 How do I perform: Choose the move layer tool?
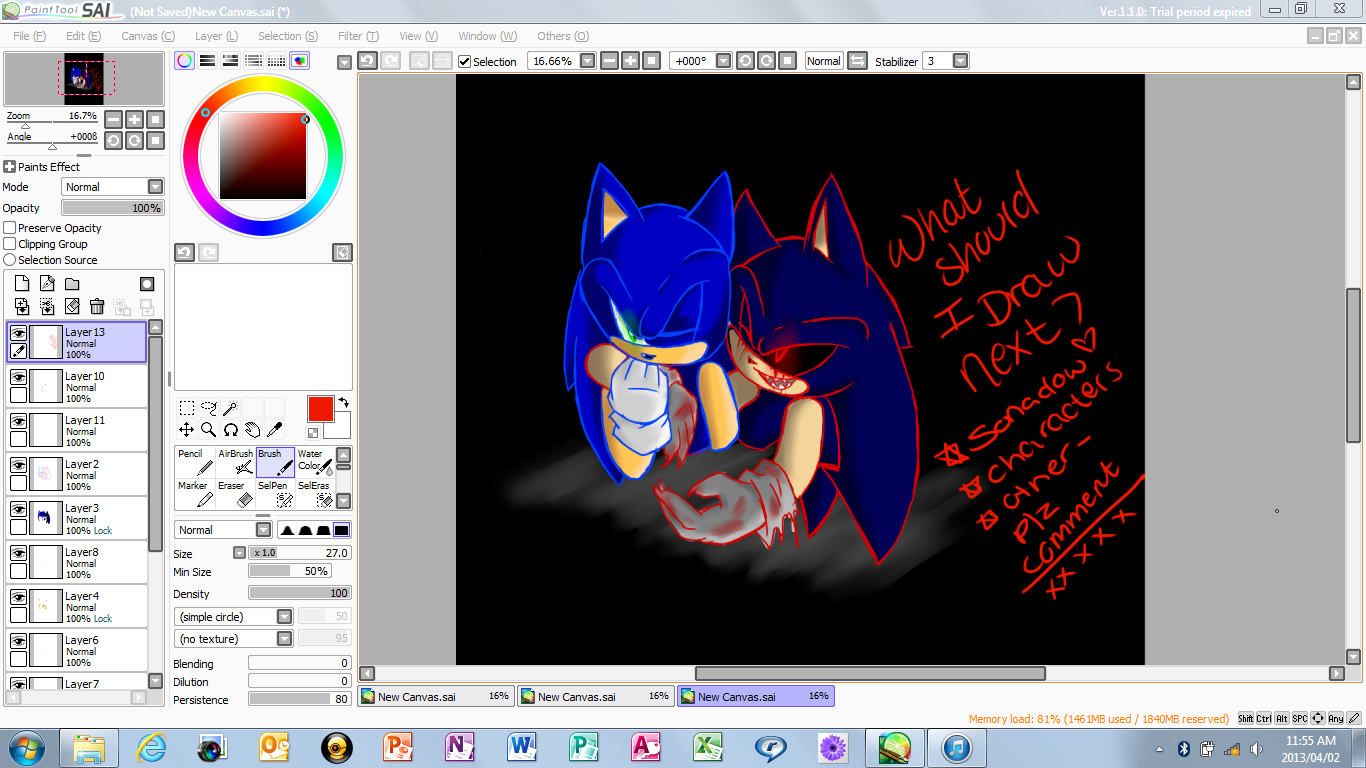(x=187, y=430)
